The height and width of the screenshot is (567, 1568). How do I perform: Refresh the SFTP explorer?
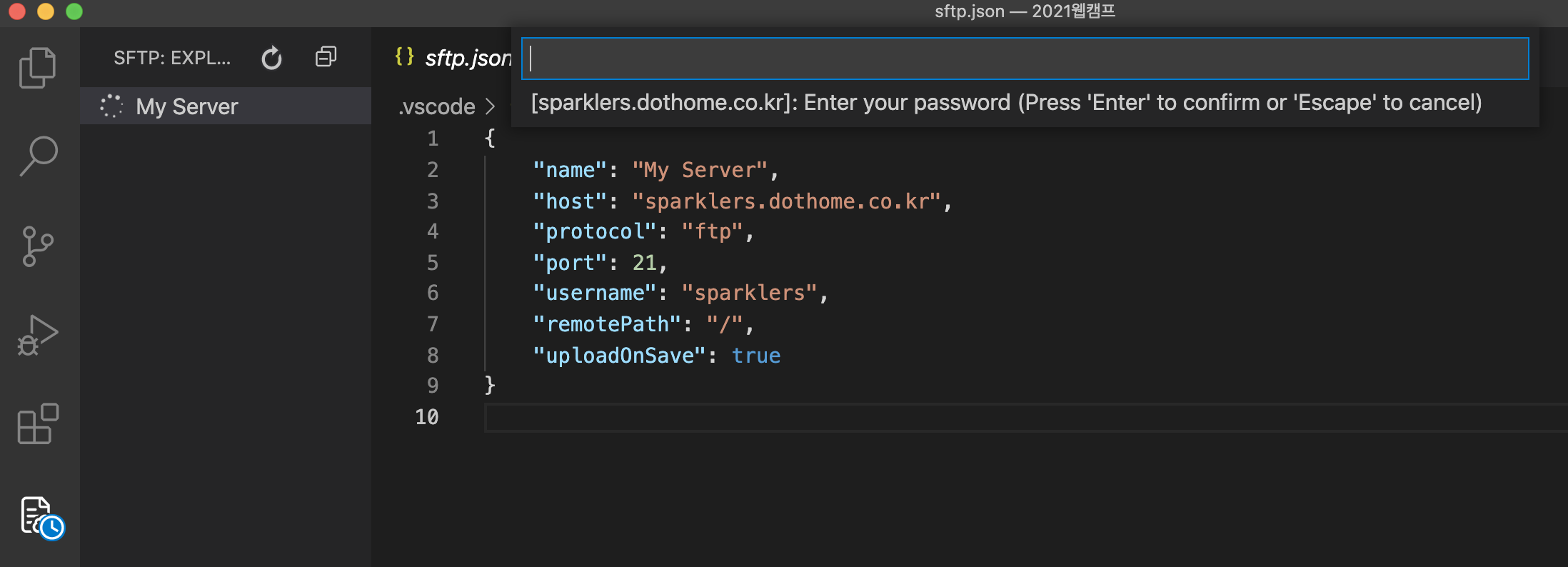[271, 58]
